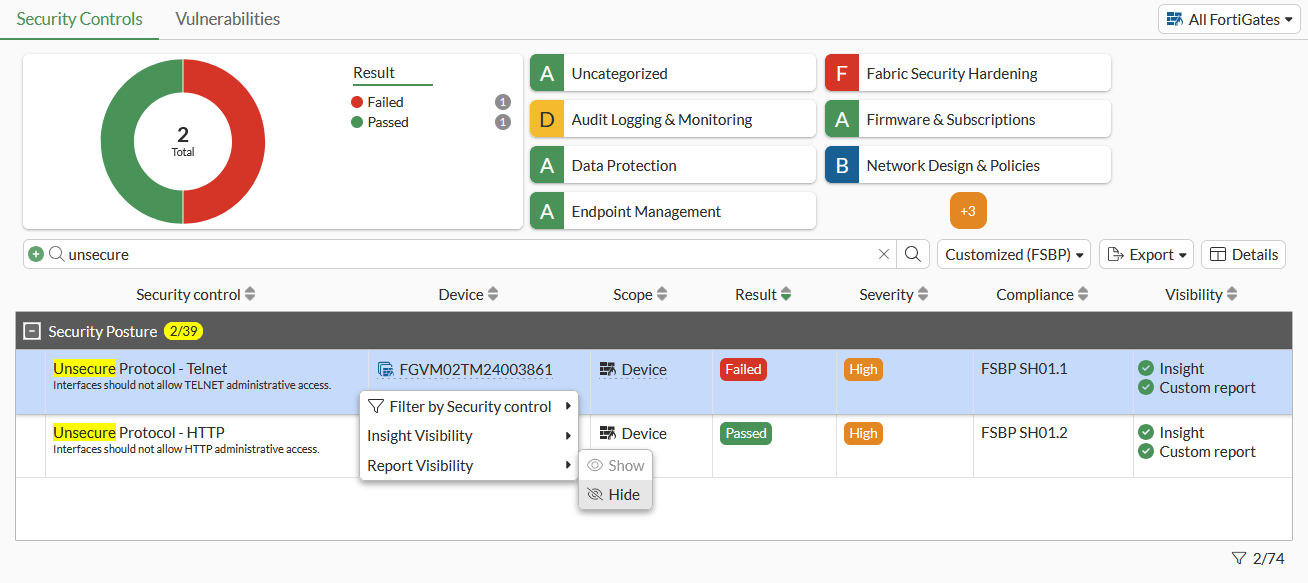
Task: Click the Details button
Action: [x=1243, y=254]
